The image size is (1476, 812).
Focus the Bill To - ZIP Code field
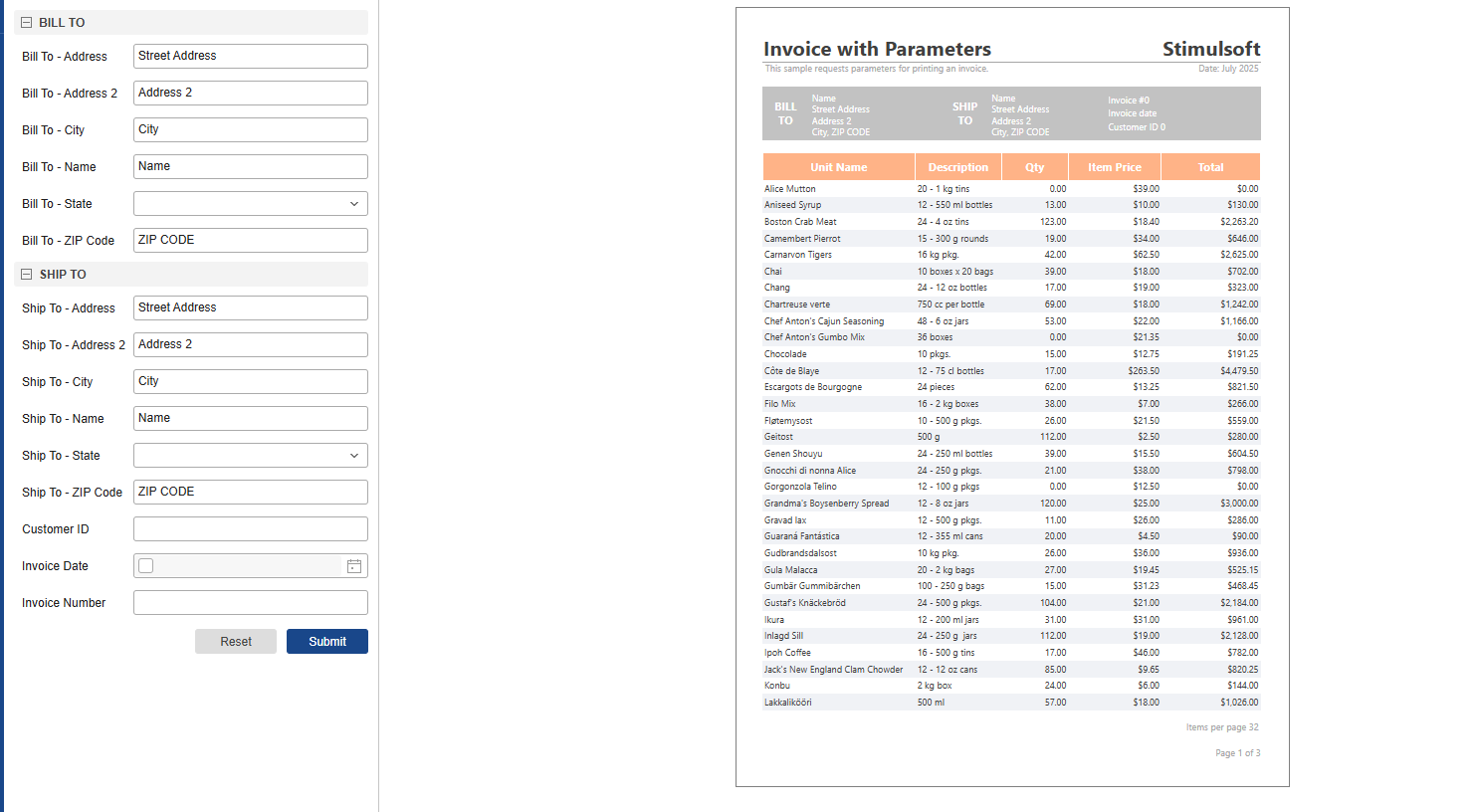pos(251,241)
